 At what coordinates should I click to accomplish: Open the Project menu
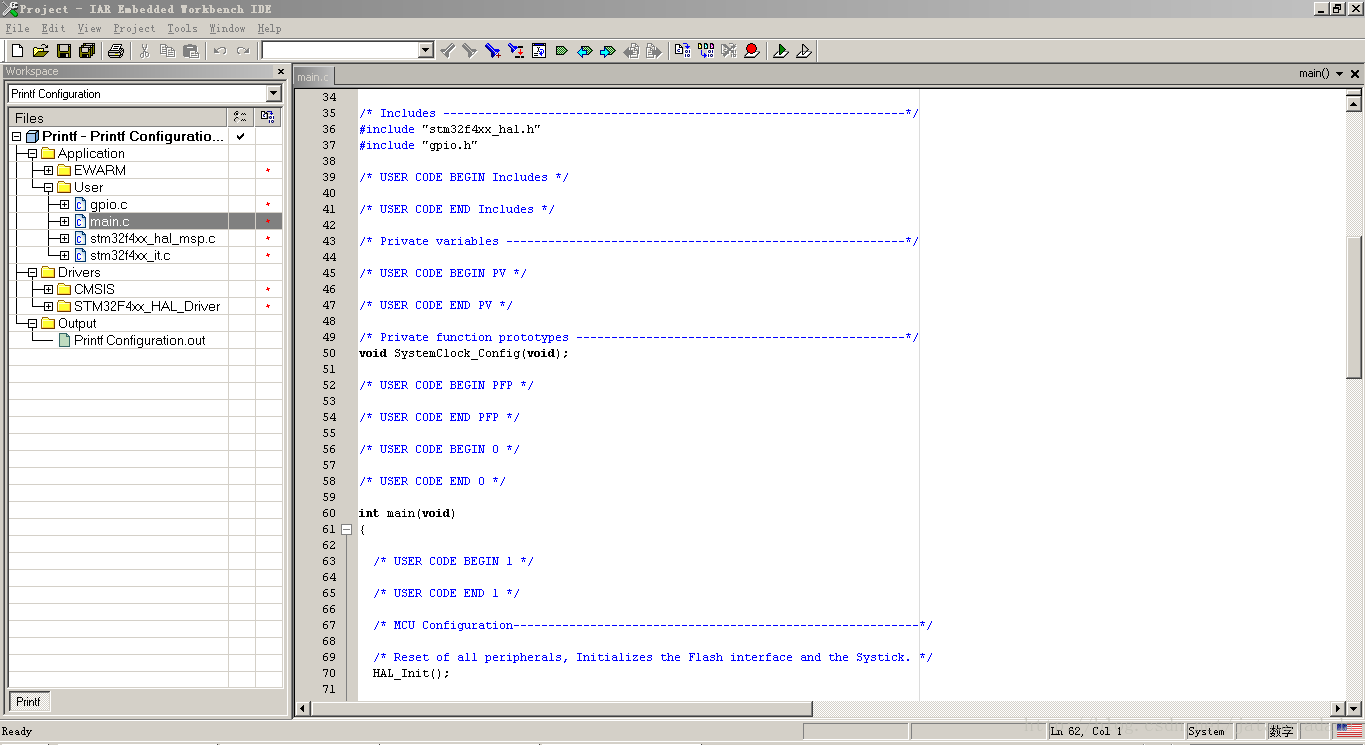click(x=134, y=28)
